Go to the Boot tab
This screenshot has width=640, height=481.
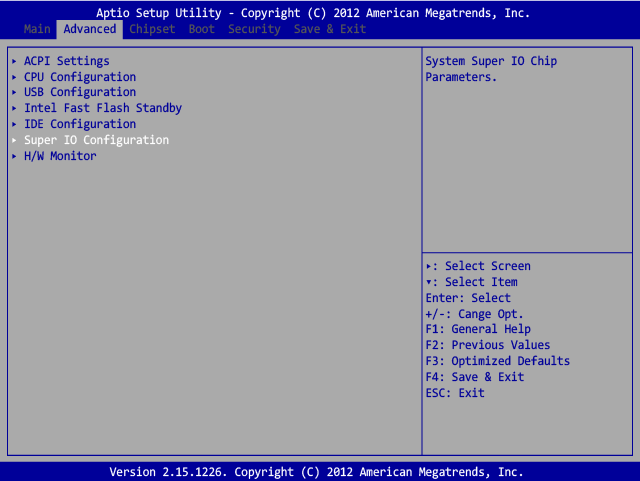click(x=201, y=29)
